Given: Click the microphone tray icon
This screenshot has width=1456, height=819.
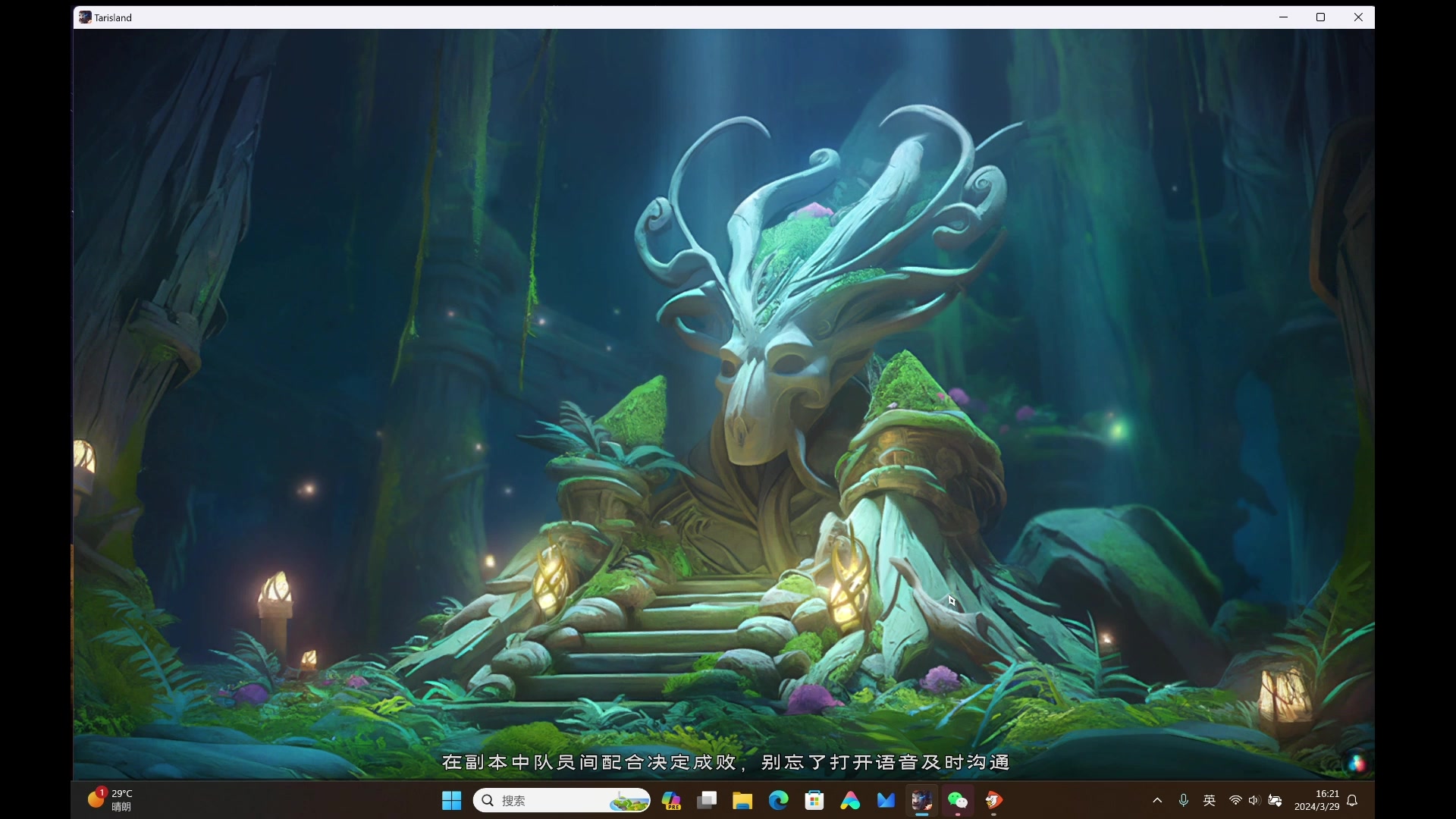Looking at the screenshot, I should (x=1183, y=800).
